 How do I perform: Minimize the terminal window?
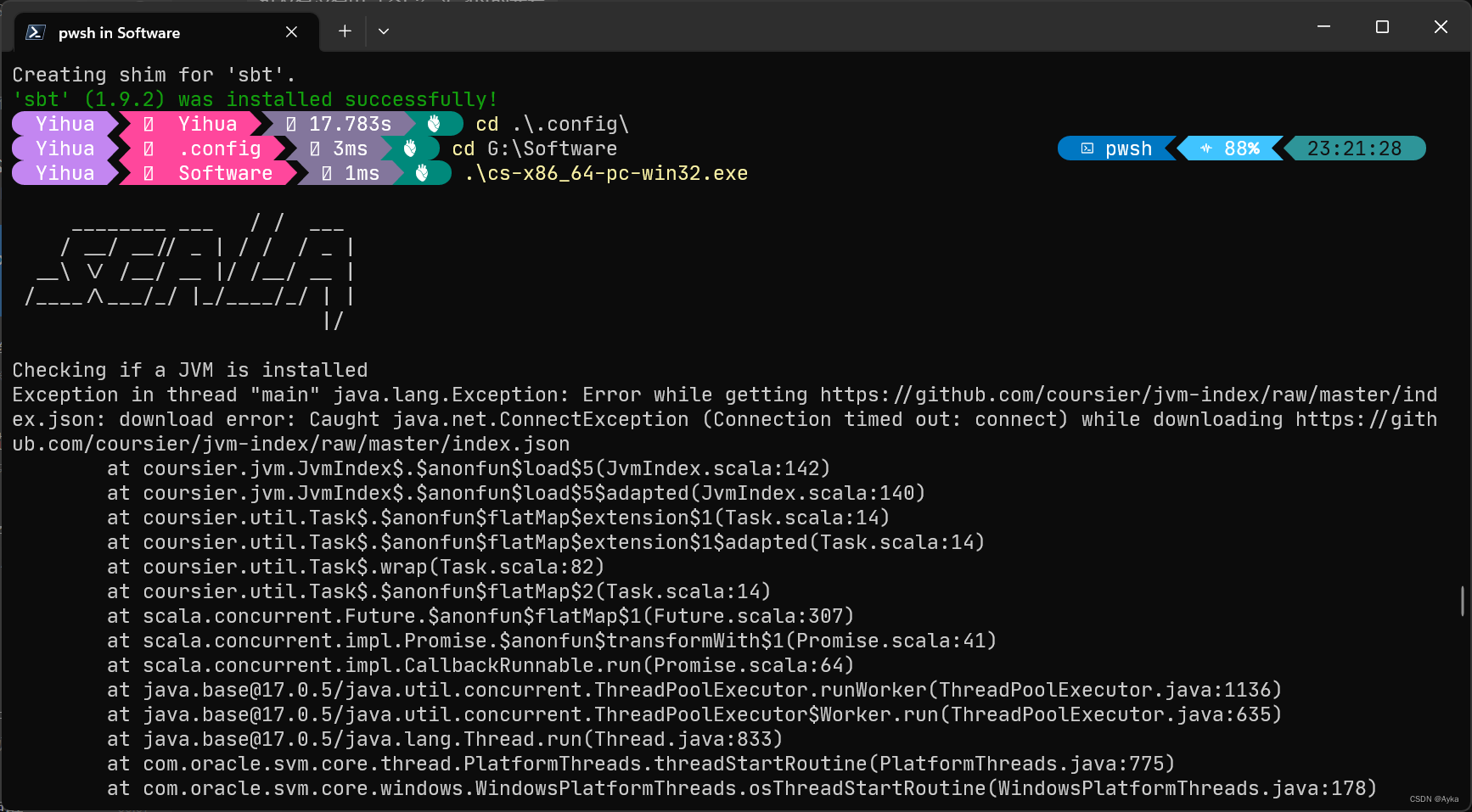click(1323, 27)
